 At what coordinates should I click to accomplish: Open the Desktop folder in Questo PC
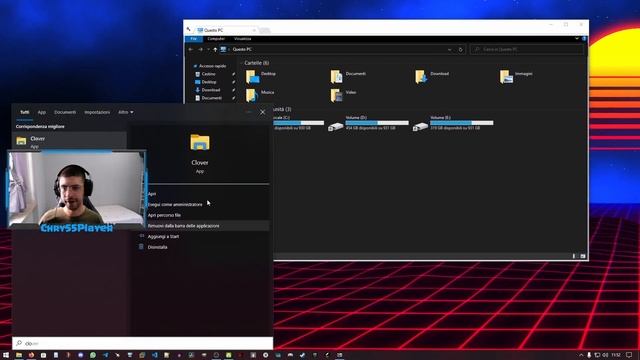point(260,76)
